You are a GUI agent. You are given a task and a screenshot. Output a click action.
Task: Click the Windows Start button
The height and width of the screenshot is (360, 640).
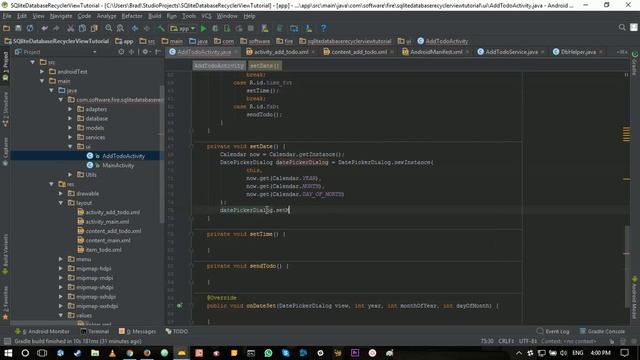coord(8,353)
